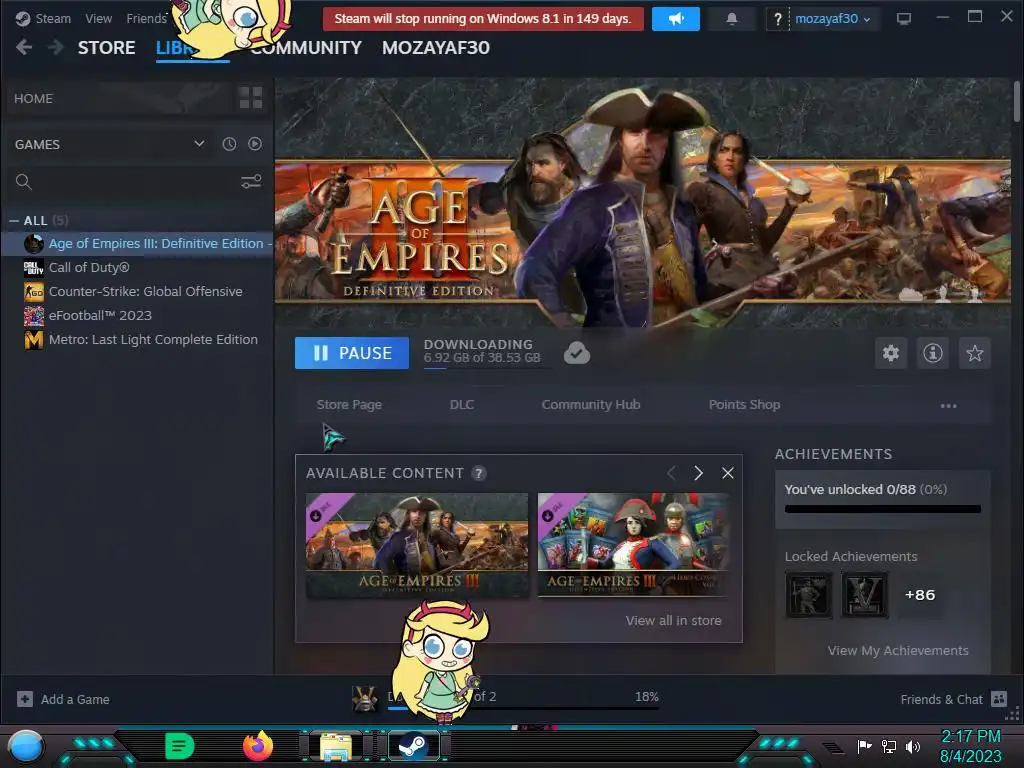Click Available Content help question mark
1024x768 pixels.
point(479,473)
